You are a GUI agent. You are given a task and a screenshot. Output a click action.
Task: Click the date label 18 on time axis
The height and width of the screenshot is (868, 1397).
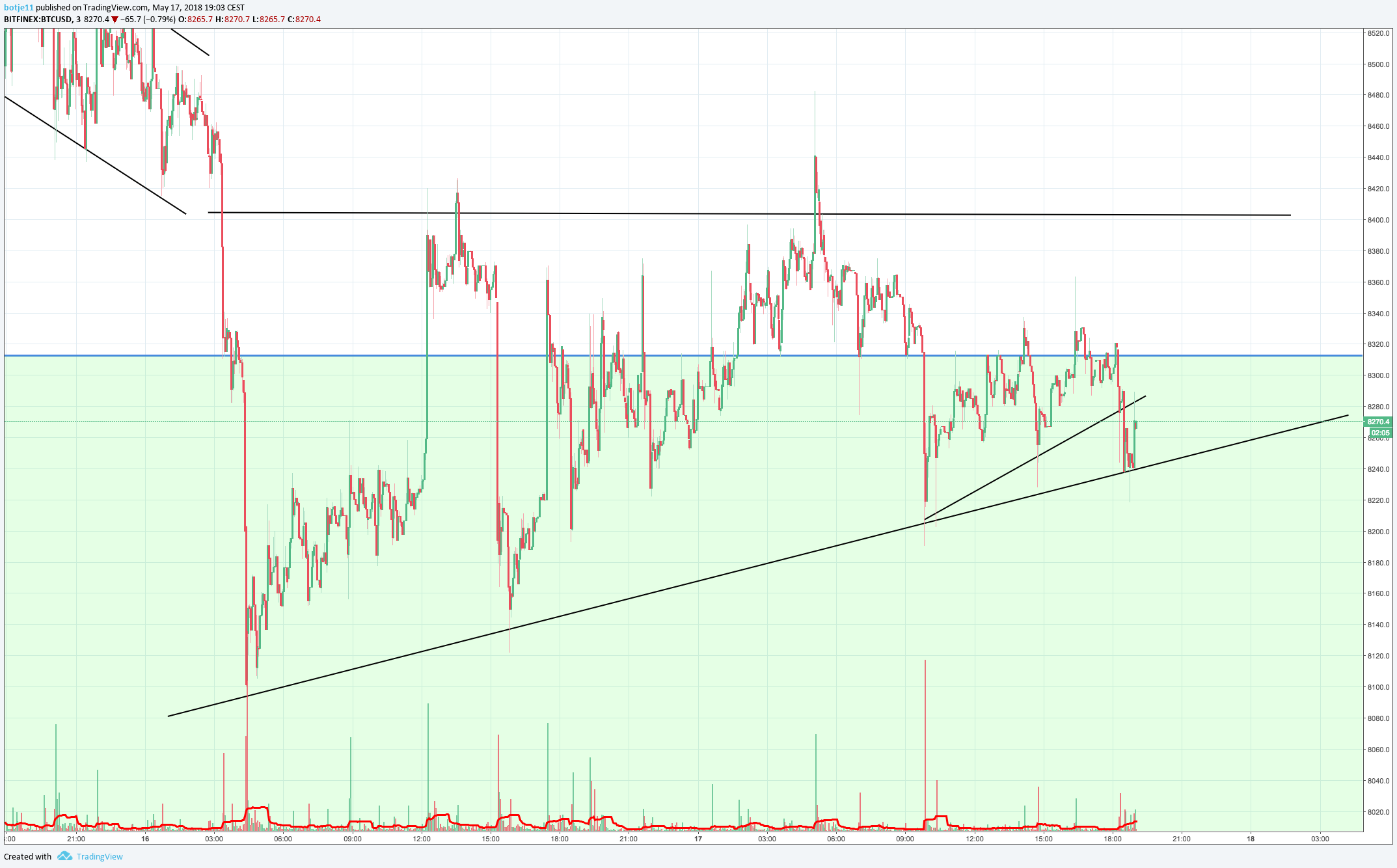pos(1251,839)
